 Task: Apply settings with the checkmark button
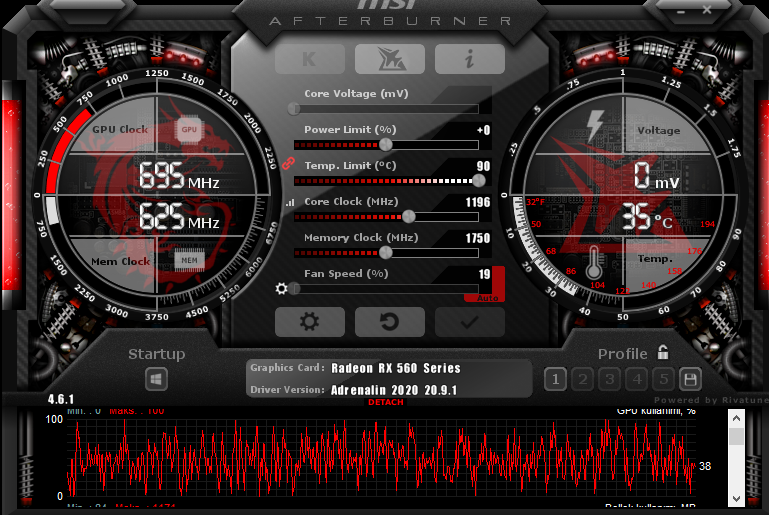tap(470, 322)
